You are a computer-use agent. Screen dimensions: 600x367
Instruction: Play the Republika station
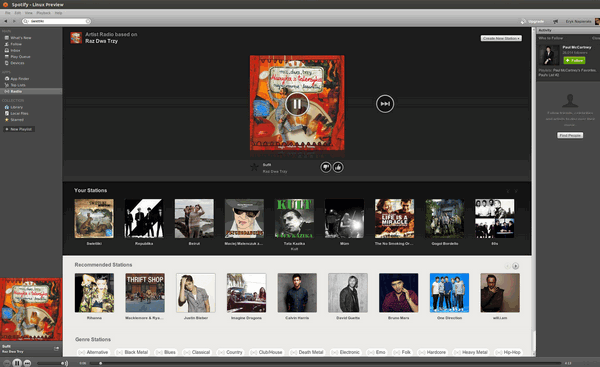point(144,218)
